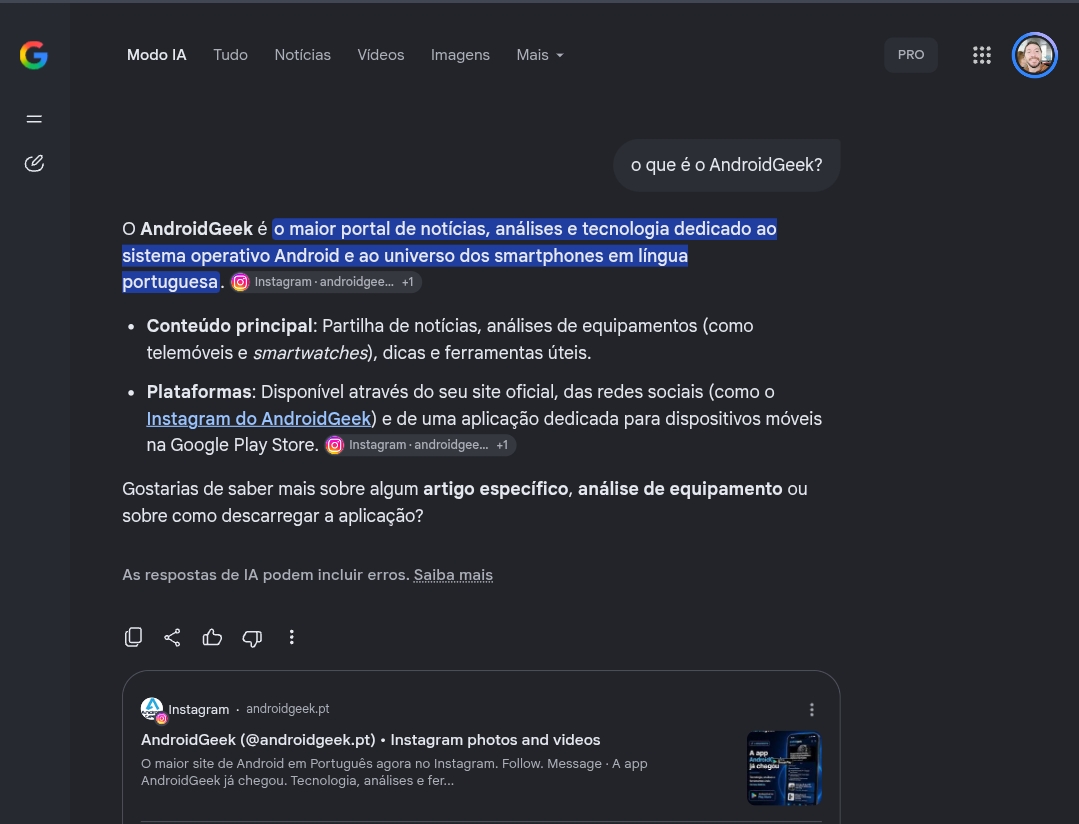The height and width of the screenshot is (824, 1079).
Task: Click the Instagram citation chip after 'portuguesa'
Action: 325,282
